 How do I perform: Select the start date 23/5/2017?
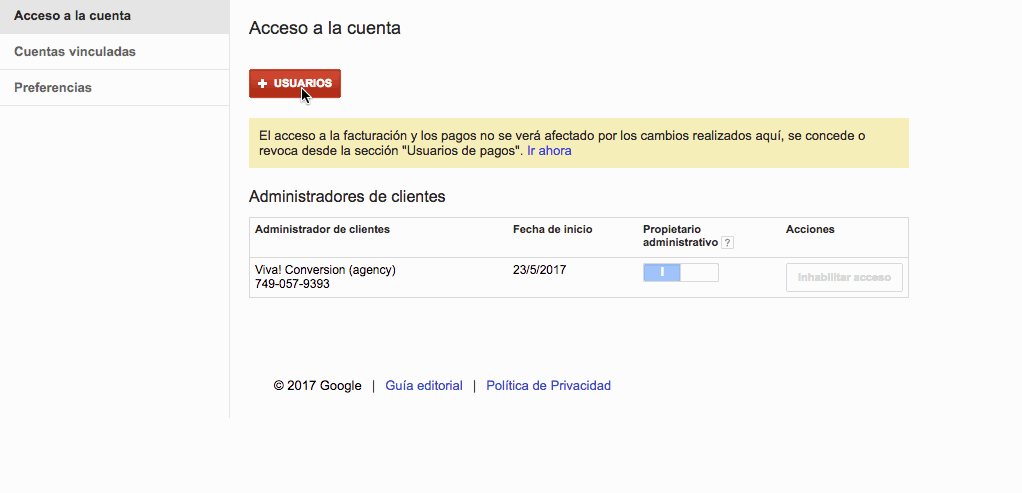coord(539,270)
